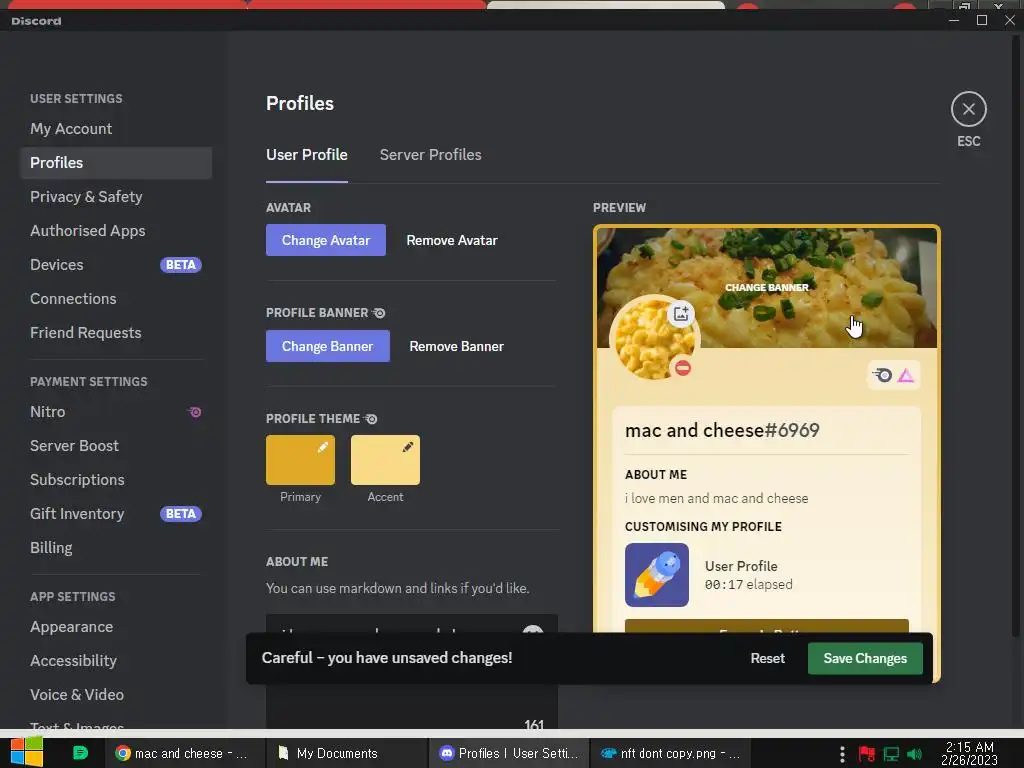Open Billing settings
1024x768 pixels.
point(116,547)
